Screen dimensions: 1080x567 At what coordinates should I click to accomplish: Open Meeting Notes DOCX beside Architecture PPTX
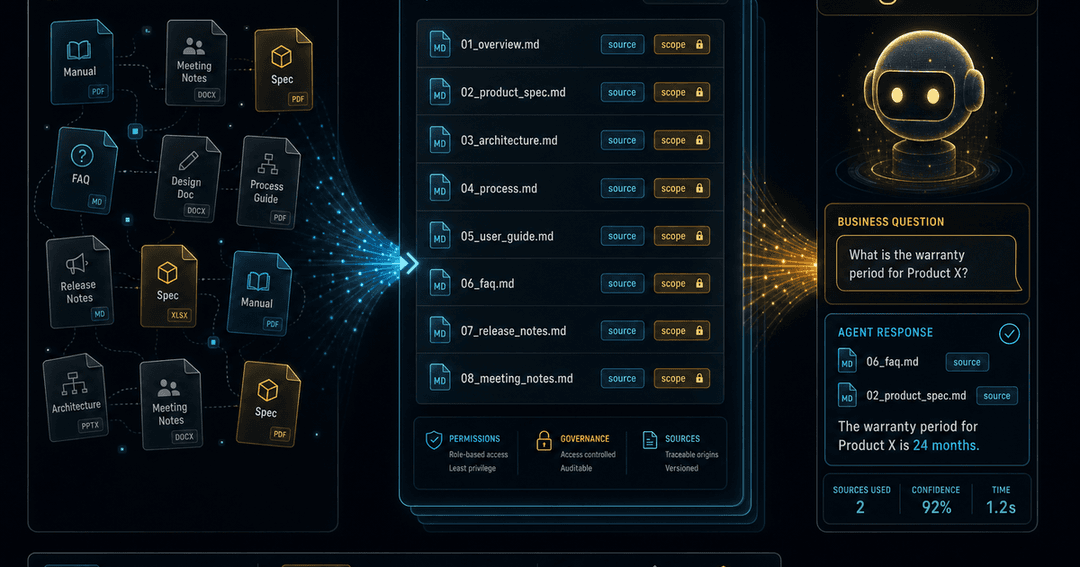coord(171,404)
